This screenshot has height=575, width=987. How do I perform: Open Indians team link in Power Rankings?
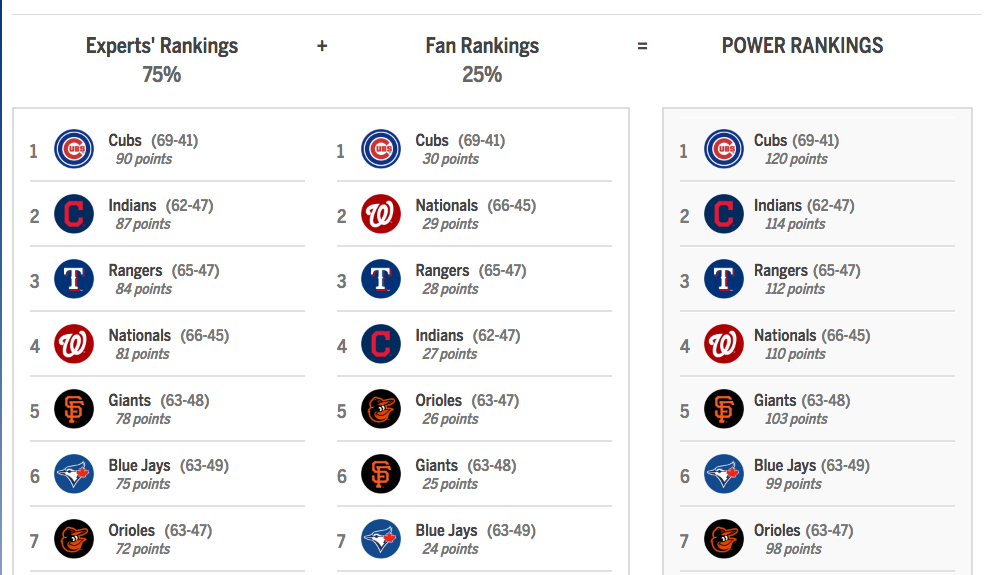[x=778, y=206]
